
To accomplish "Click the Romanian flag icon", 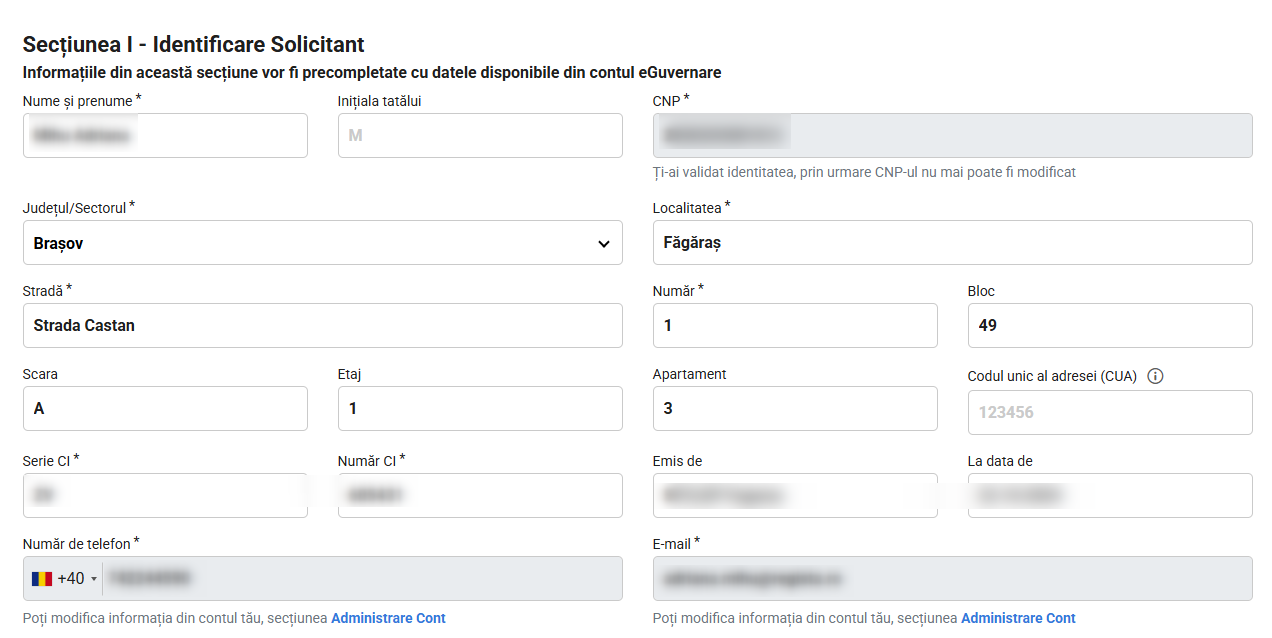I will [42, 578].
